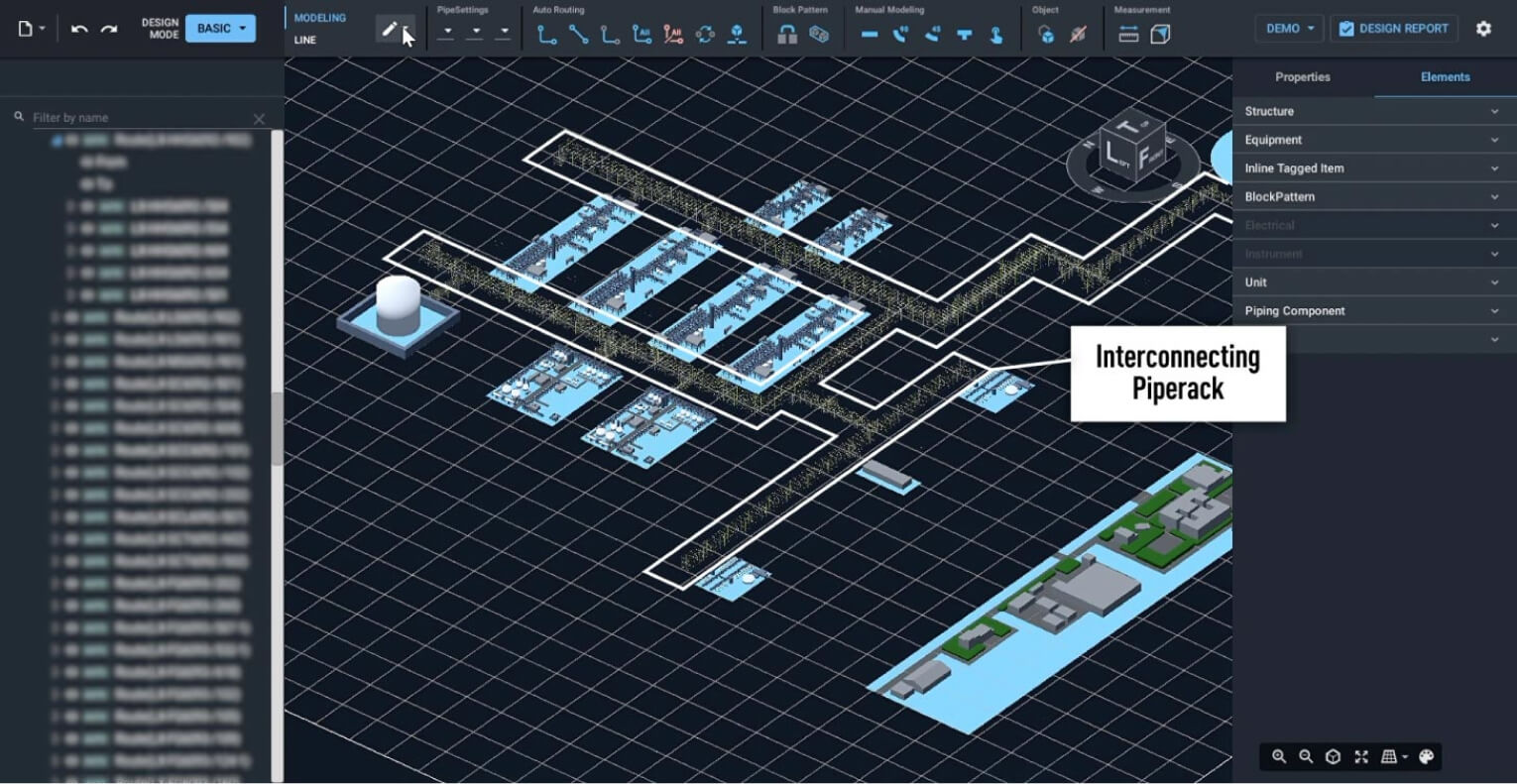This screenshot has height=784, width=1517.
Task: Open the grid display options dropdown
Action: coord(1394,757)
